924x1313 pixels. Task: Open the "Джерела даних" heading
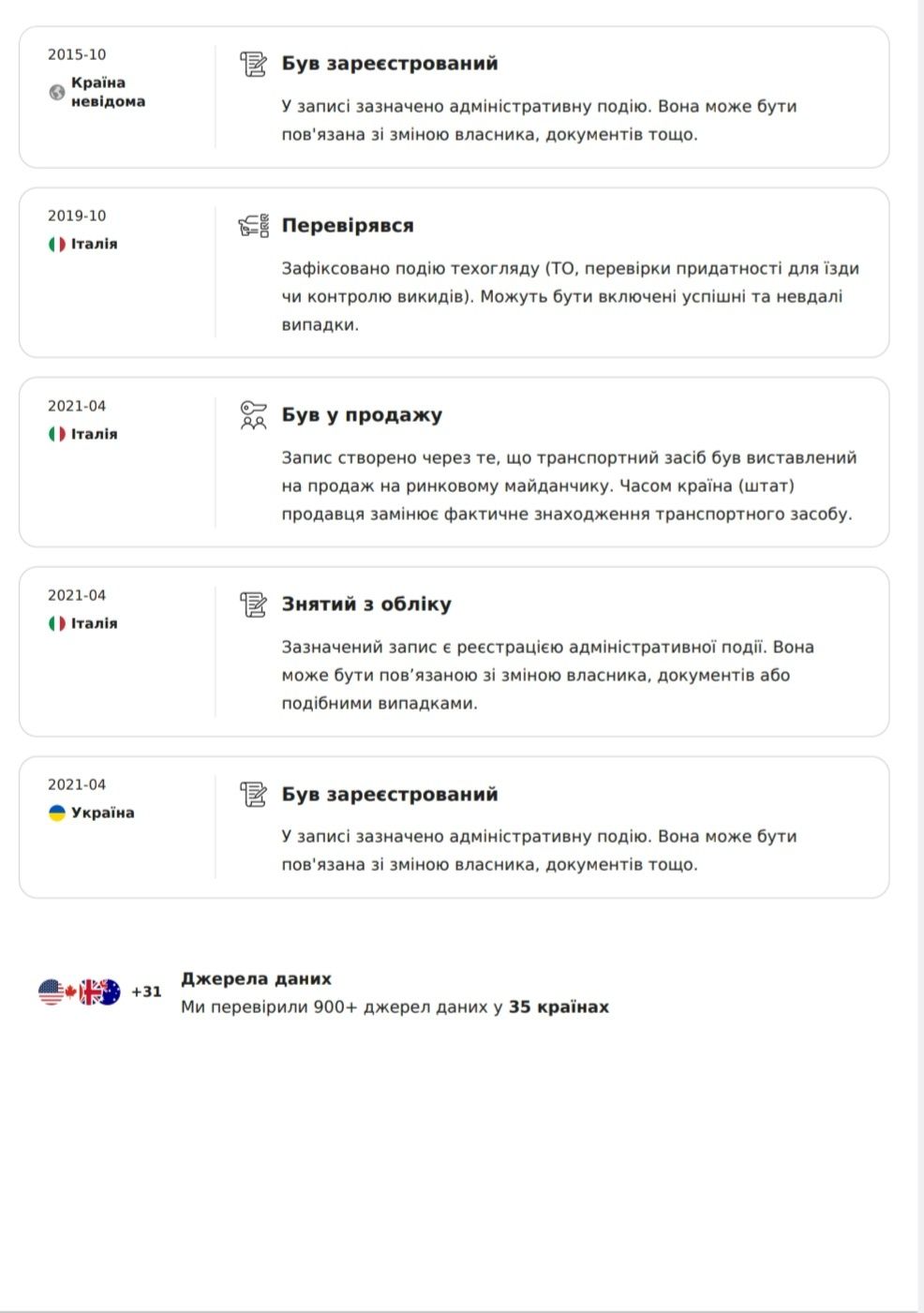[256, 978]
